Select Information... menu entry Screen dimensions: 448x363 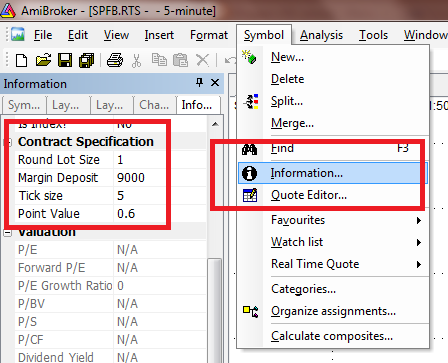(333, 173)
